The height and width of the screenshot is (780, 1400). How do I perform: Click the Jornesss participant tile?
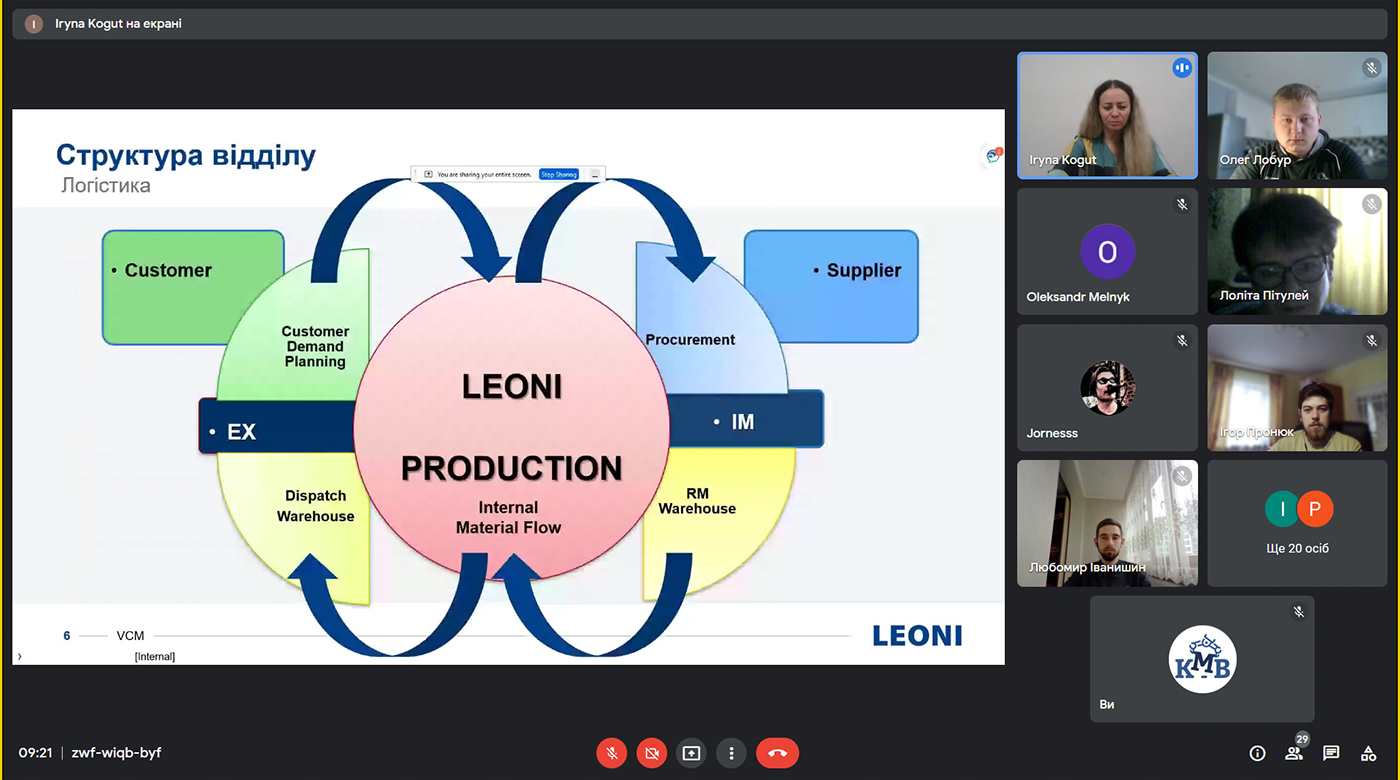(1107, 387)
